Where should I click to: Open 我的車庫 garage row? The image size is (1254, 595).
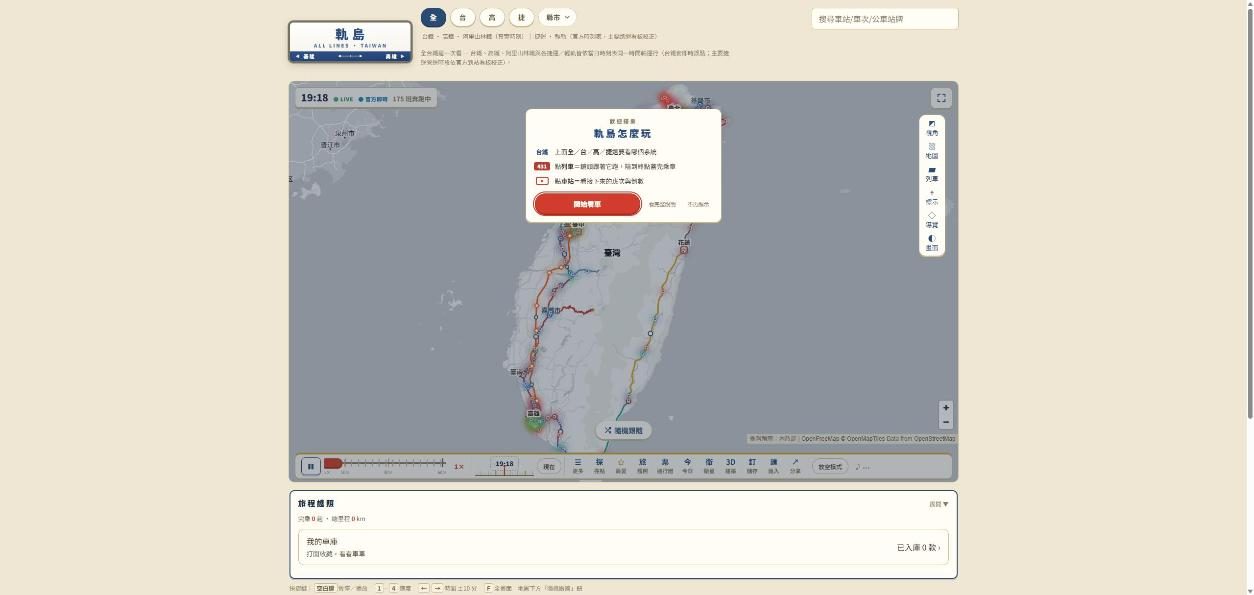(x=623, y=547)
